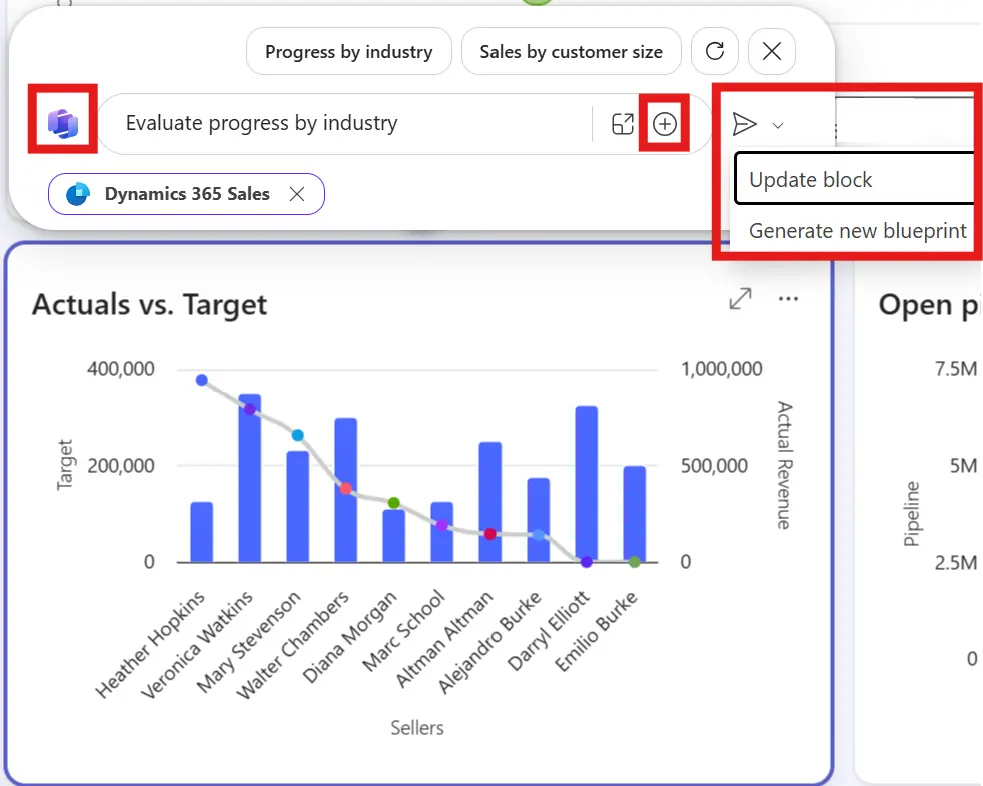Open the expand prompt editor icon
Image resolution: width=983 pixels, height=786 pixels.
click(x=623, y=124)
